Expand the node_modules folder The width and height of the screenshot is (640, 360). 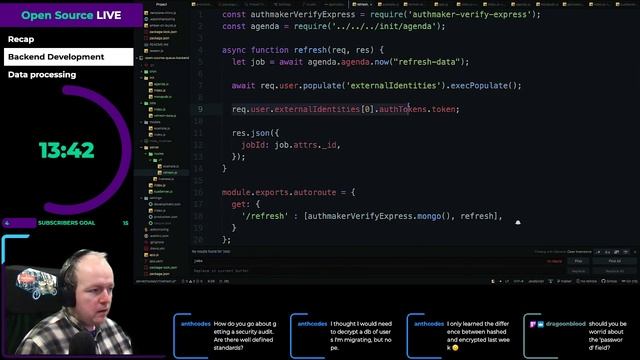click(142, 141)
